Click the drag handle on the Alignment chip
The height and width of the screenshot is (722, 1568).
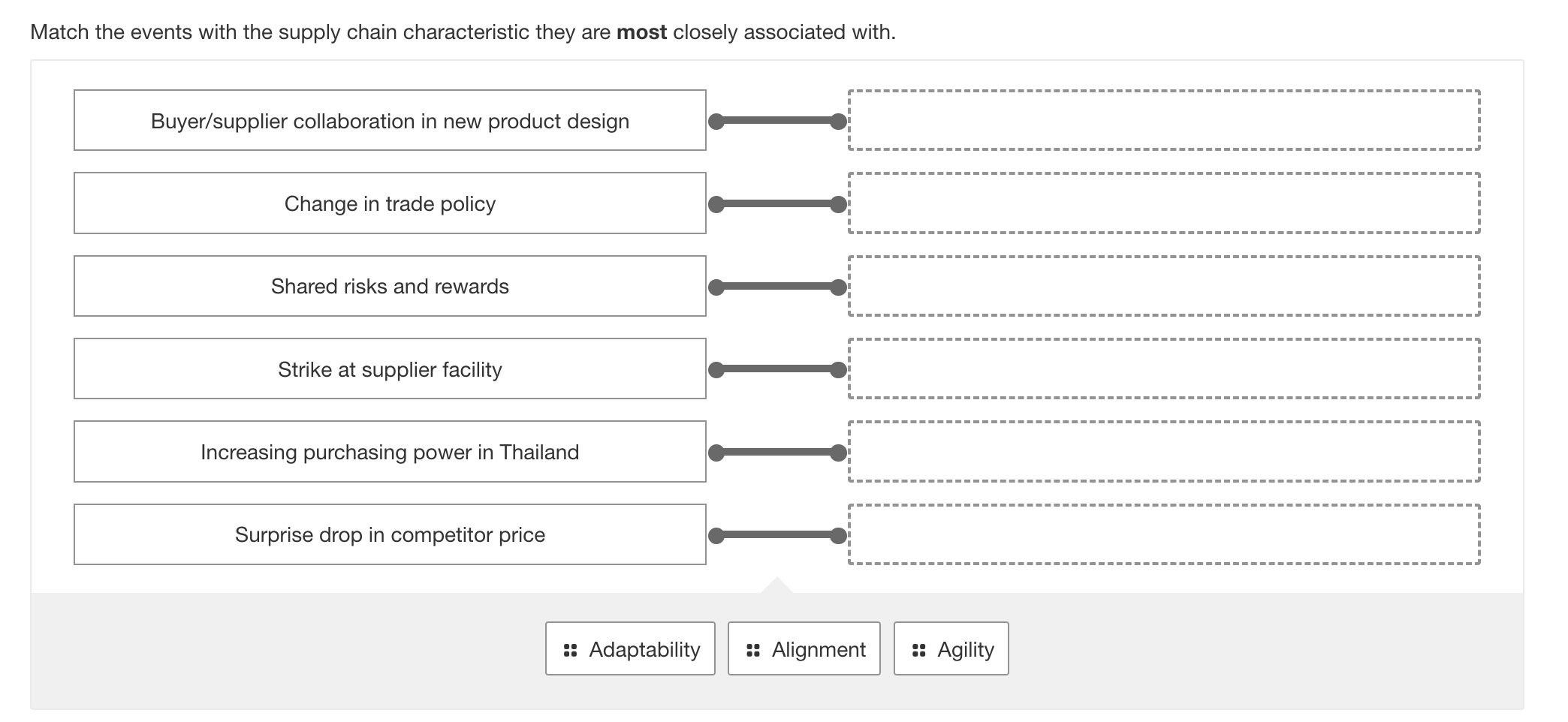click(x=752, y=648)
